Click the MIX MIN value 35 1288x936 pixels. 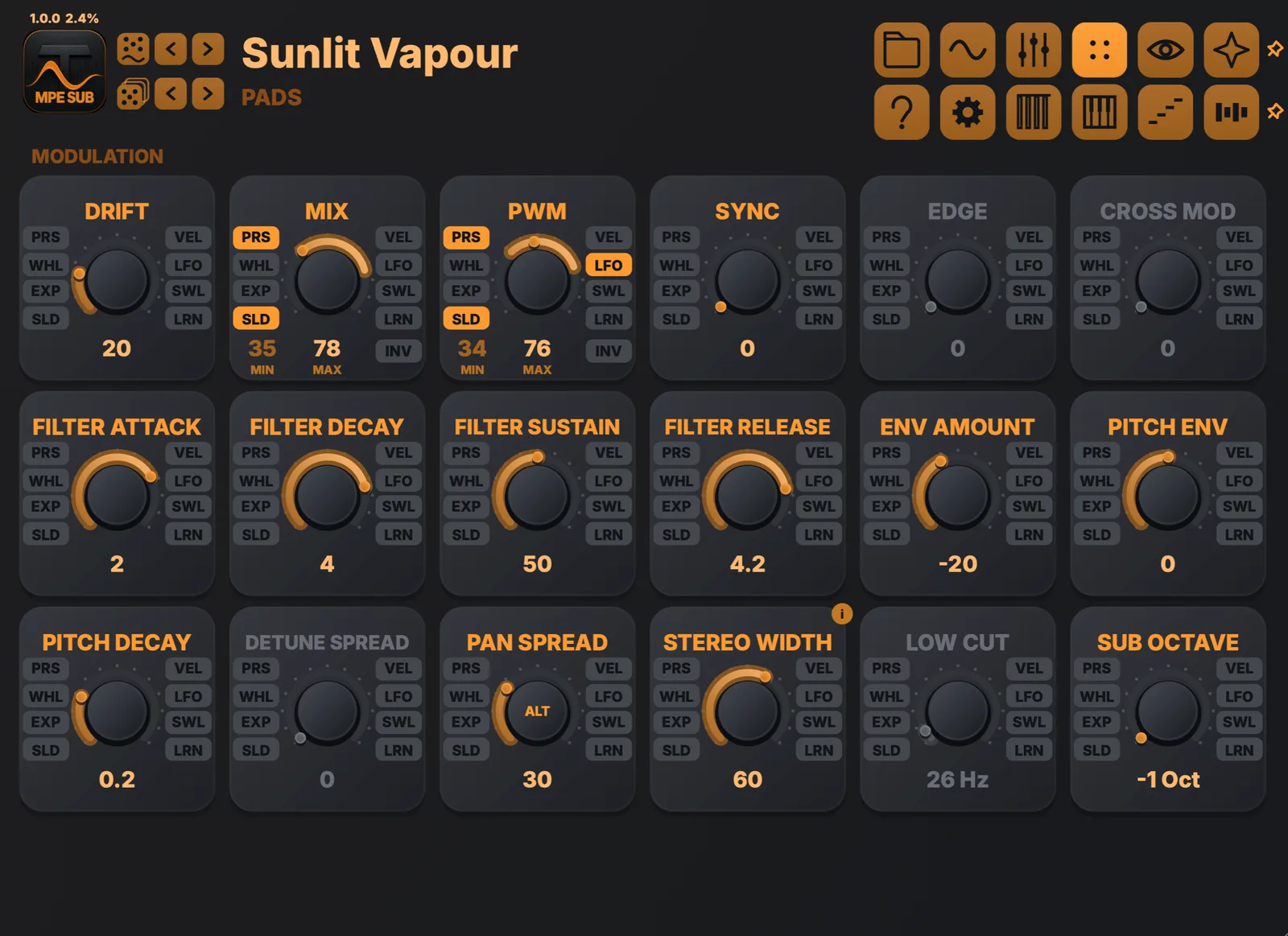pyautogui.click(x=262, y=348)
